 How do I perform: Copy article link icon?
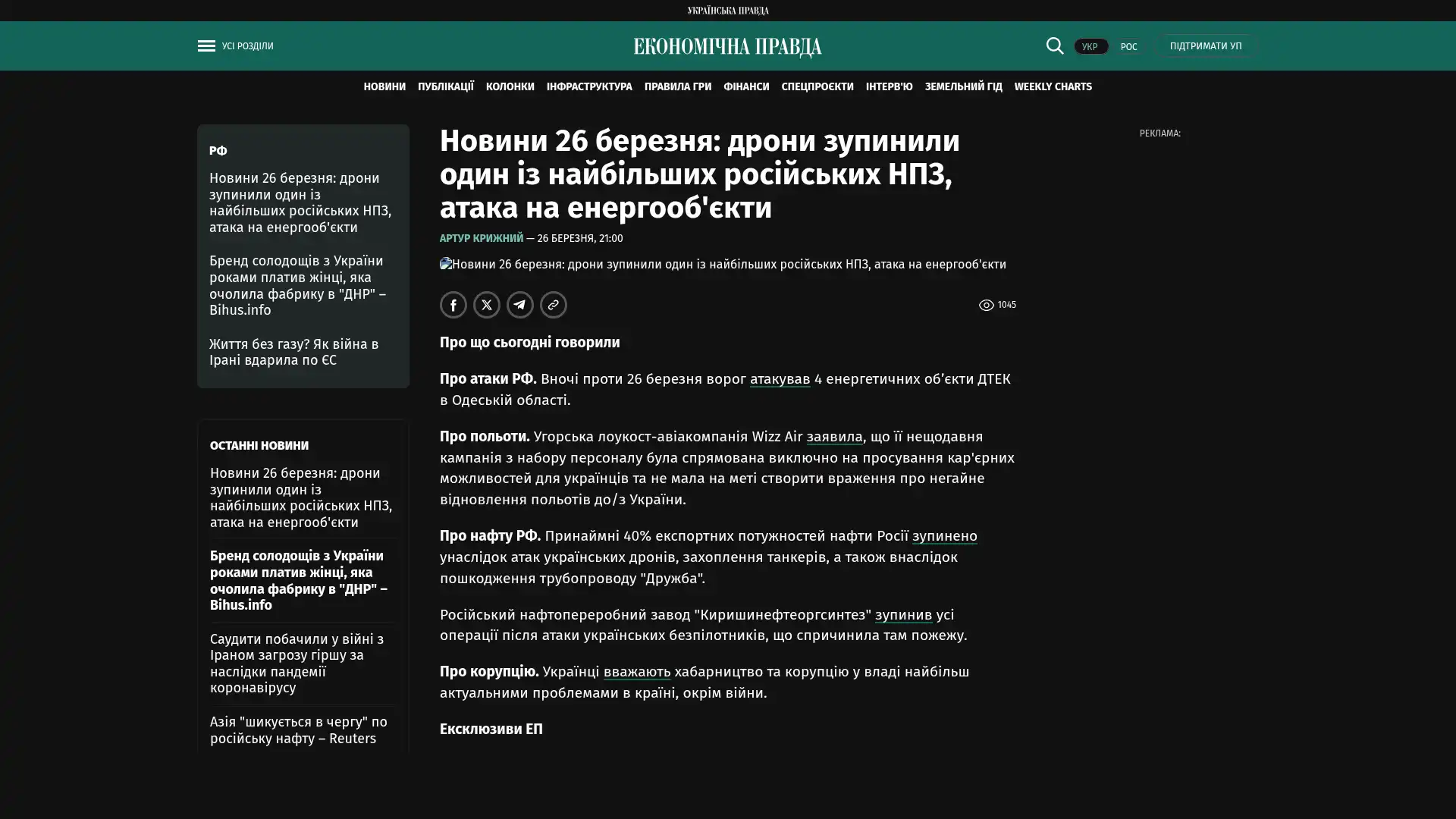pos(553,305)
